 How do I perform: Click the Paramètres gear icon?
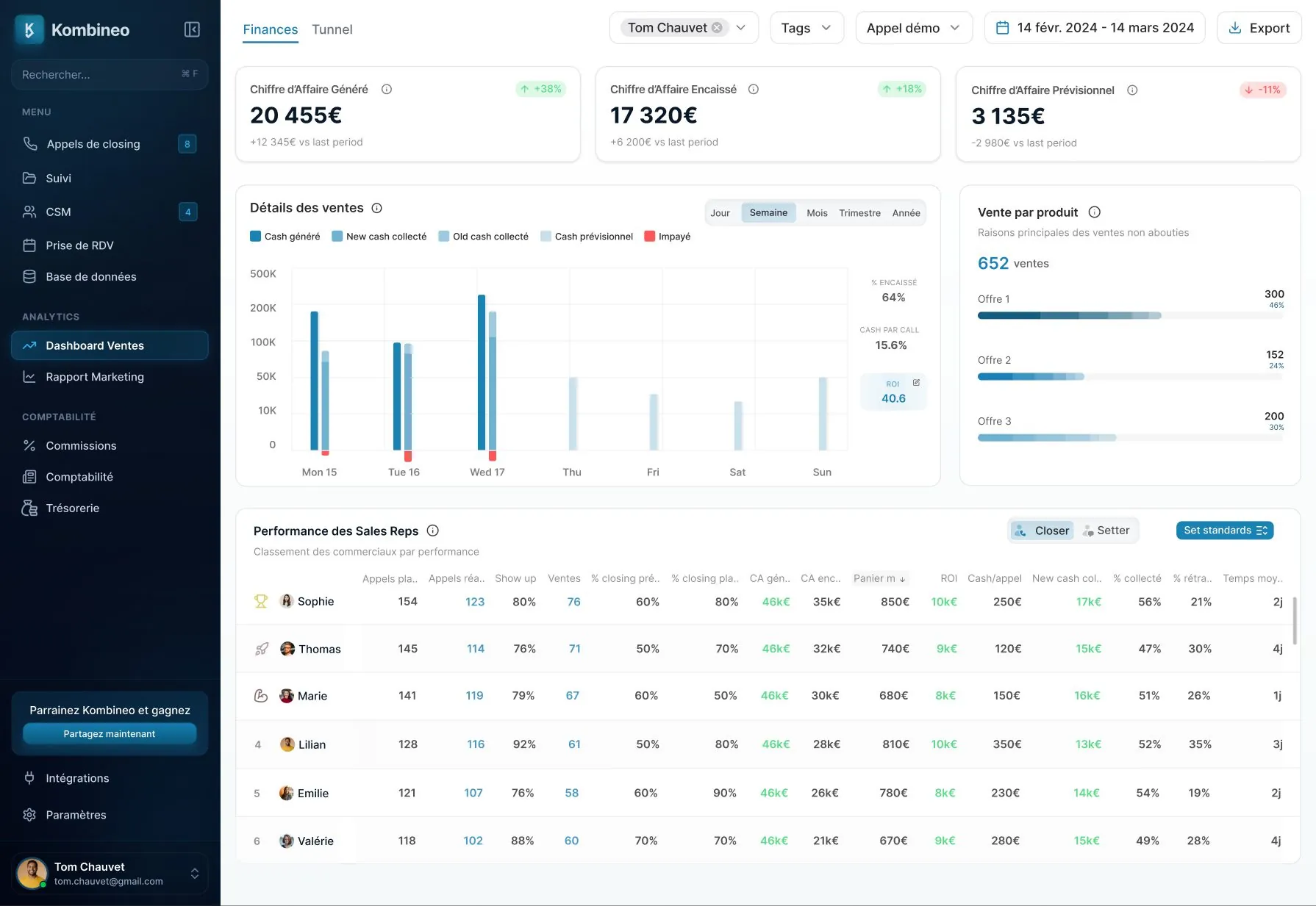(29, 814)
